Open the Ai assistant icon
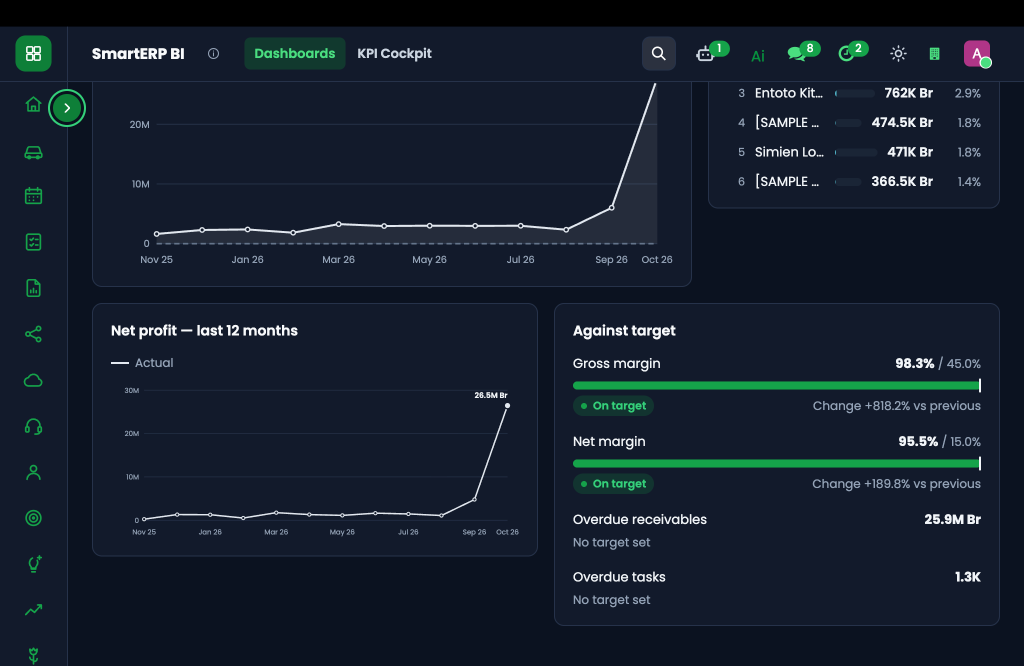Image resolution: width=1024 pixels, height=666 pixels. [x=758, y=56]
